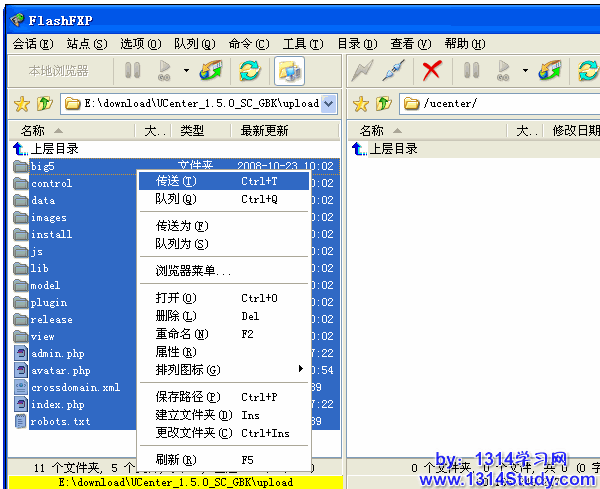The image size is (600, 489).
Task: Choose 传送 from the context menu
Action: (176, 181)
